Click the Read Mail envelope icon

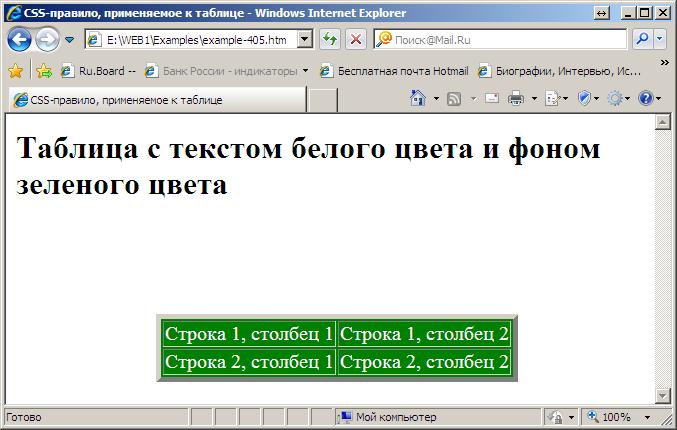pyautogui.click(x=492, y=98)
